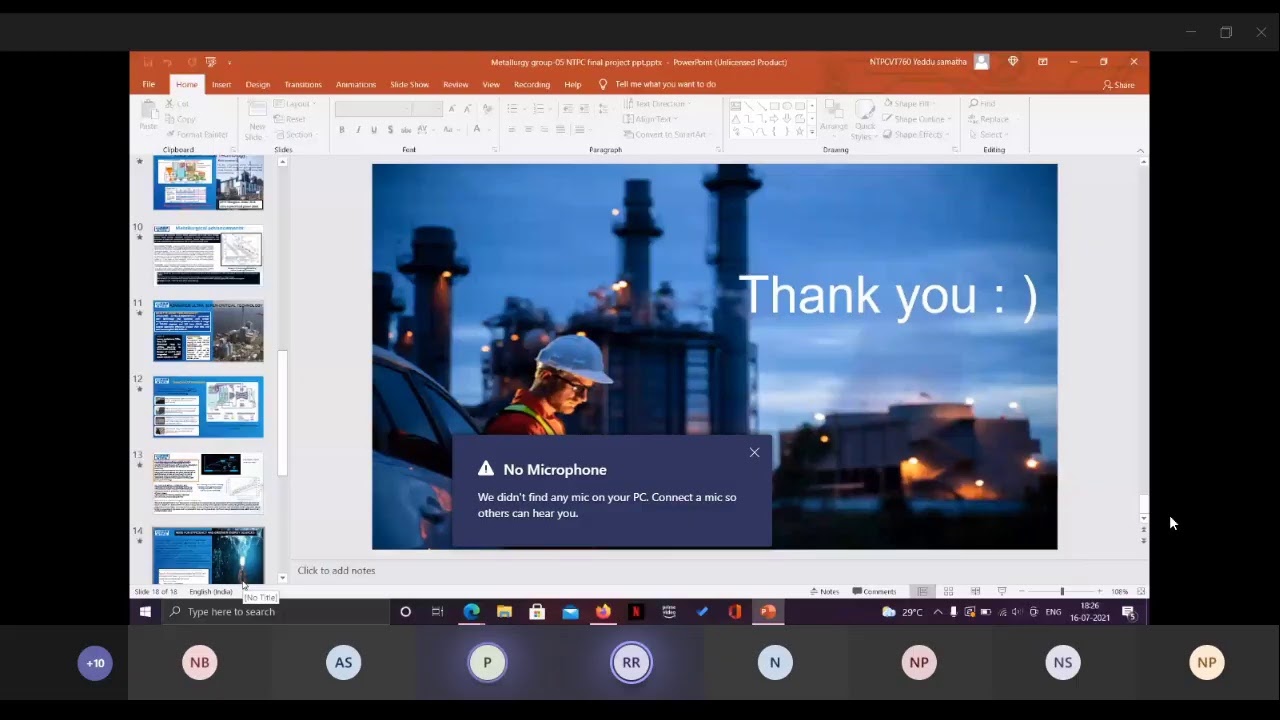Click the Bullets list icon
Image resolution: width=1280 pixels, height=720 pixels.
coord(513,108)
